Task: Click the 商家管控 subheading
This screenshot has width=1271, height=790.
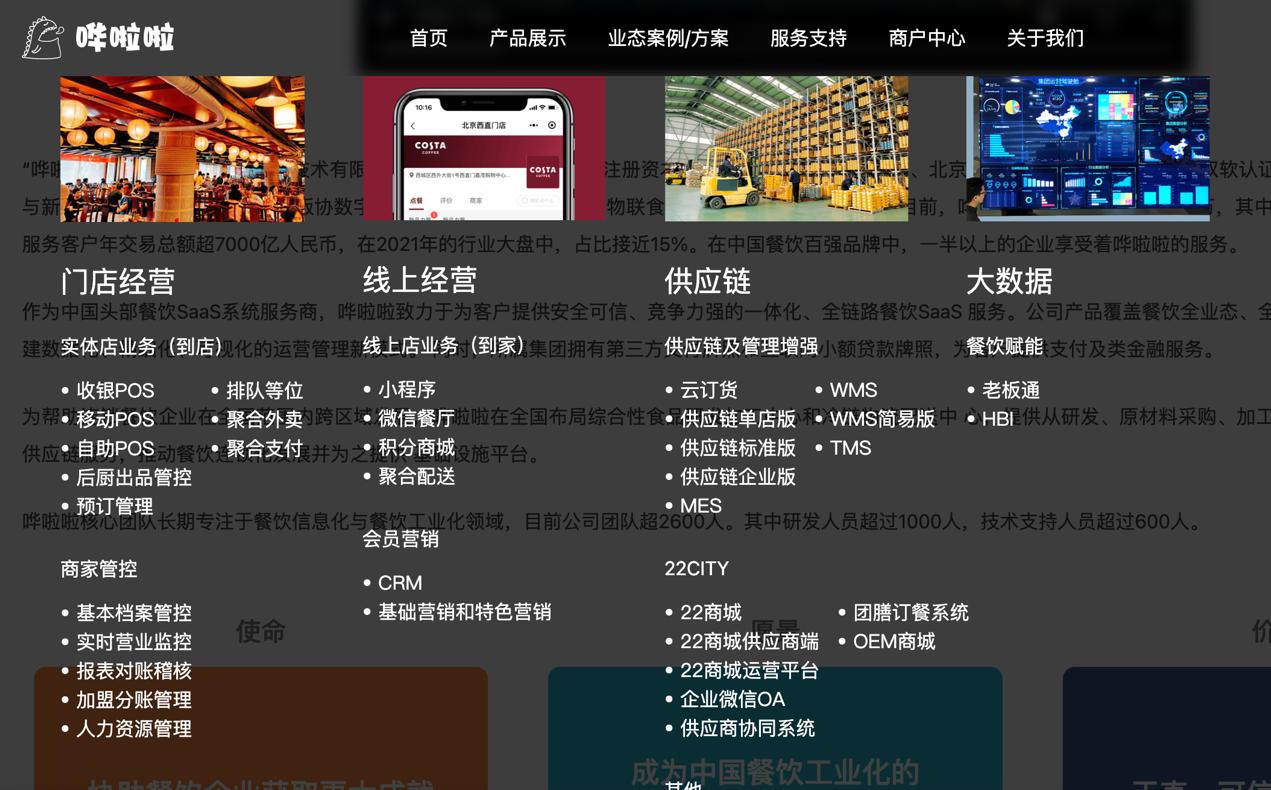Action: pos(99,568)
